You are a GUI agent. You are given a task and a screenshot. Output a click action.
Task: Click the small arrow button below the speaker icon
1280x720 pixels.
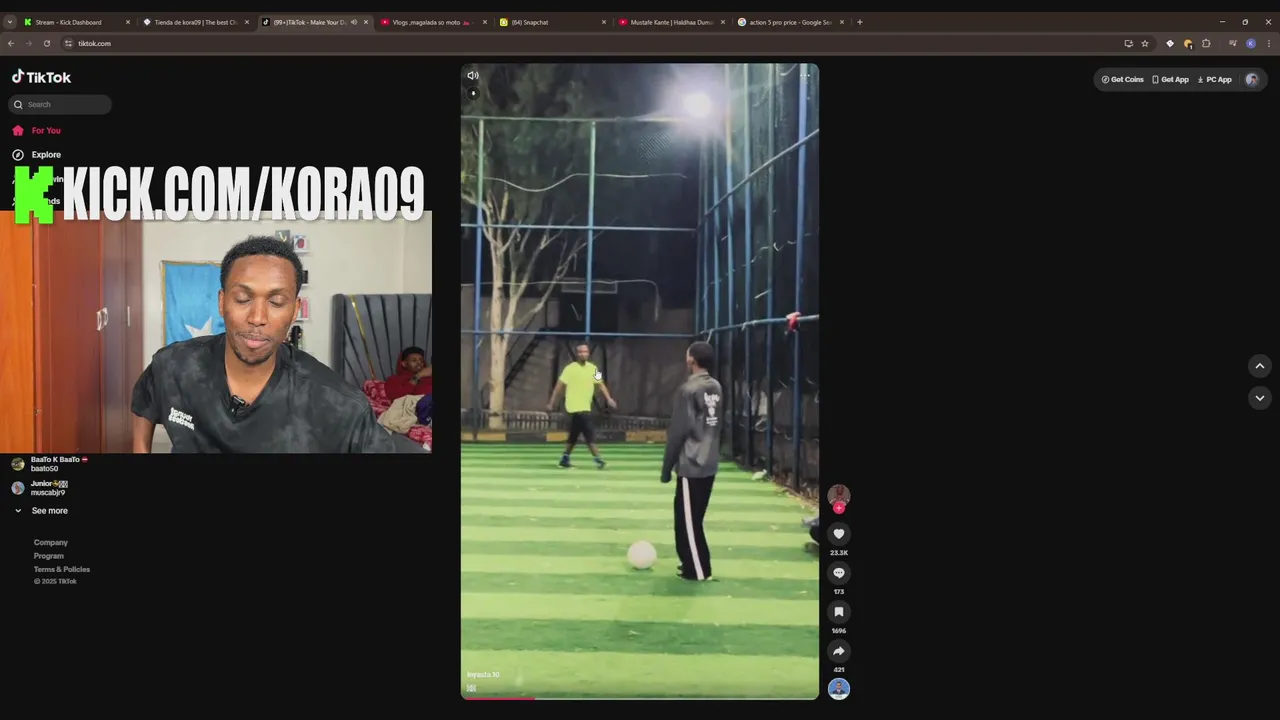click(473, 93)
